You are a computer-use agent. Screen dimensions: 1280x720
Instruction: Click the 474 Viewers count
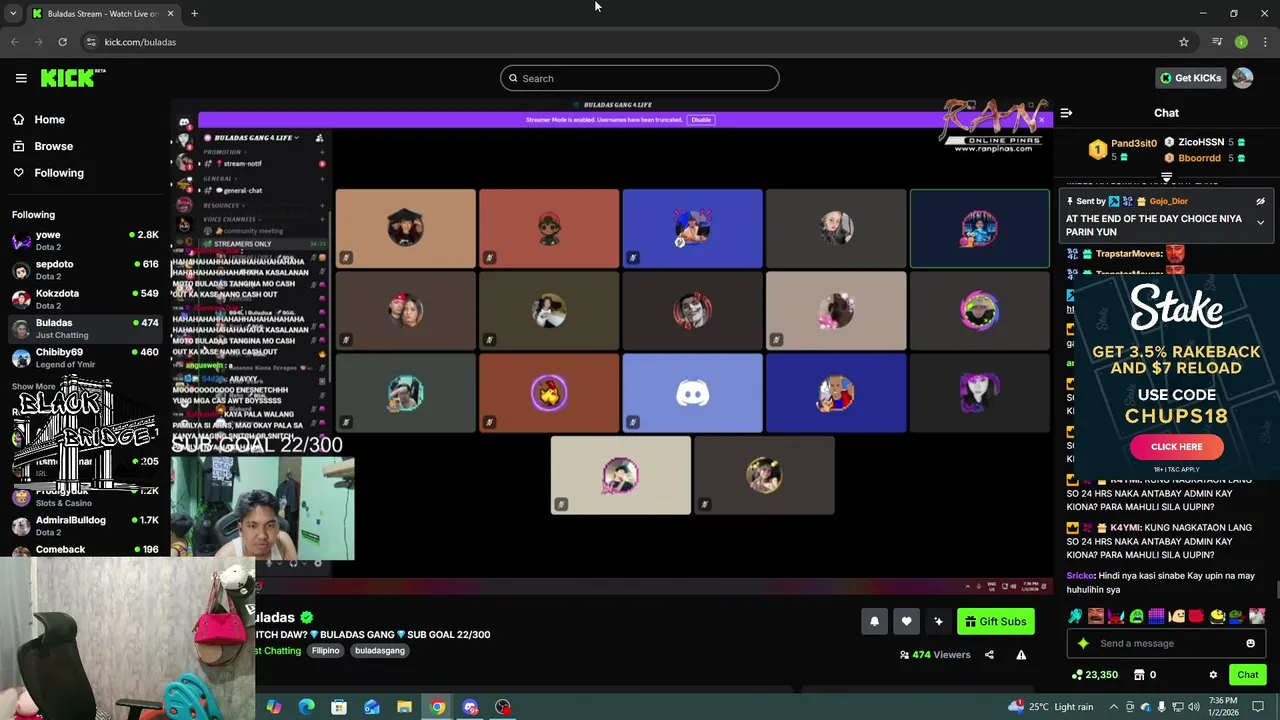pyautogui.click(x=935, y=655)
